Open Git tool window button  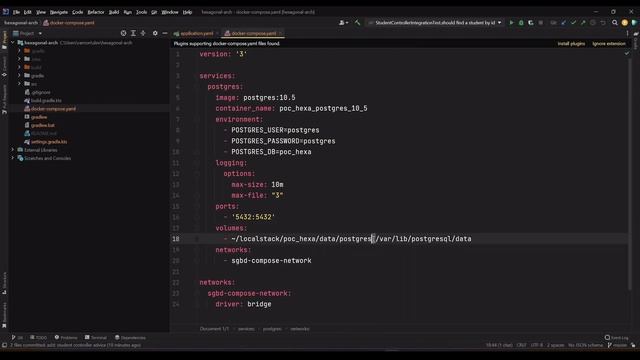(x=18, y=338)
